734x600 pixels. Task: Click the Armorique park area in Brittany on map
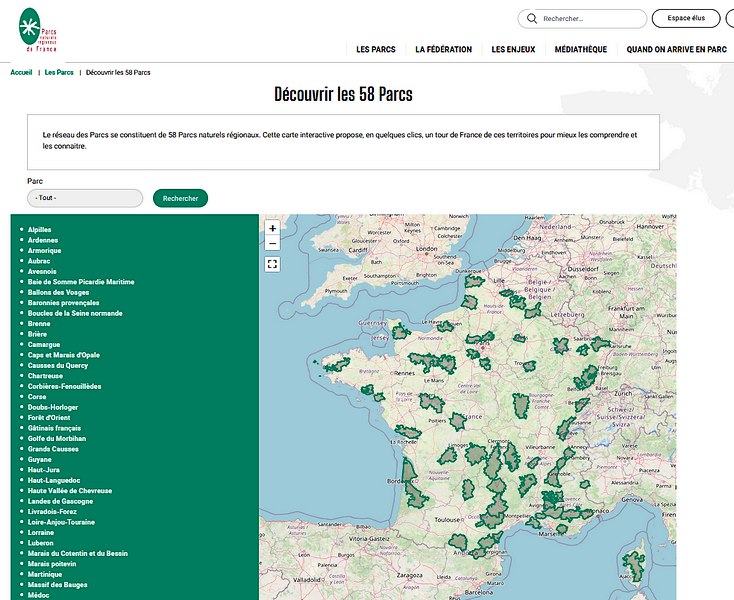click(x=338, y=365)
